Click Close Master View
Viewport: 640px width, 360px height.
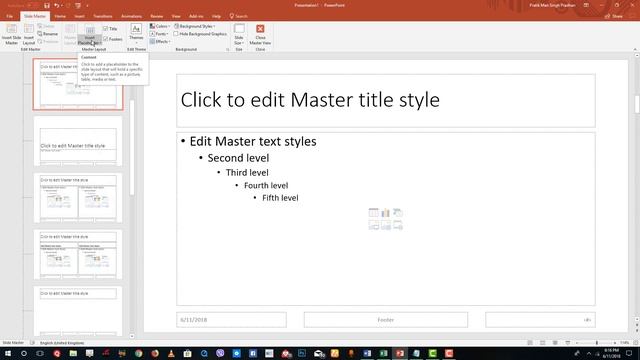click(x=260, y=34)
